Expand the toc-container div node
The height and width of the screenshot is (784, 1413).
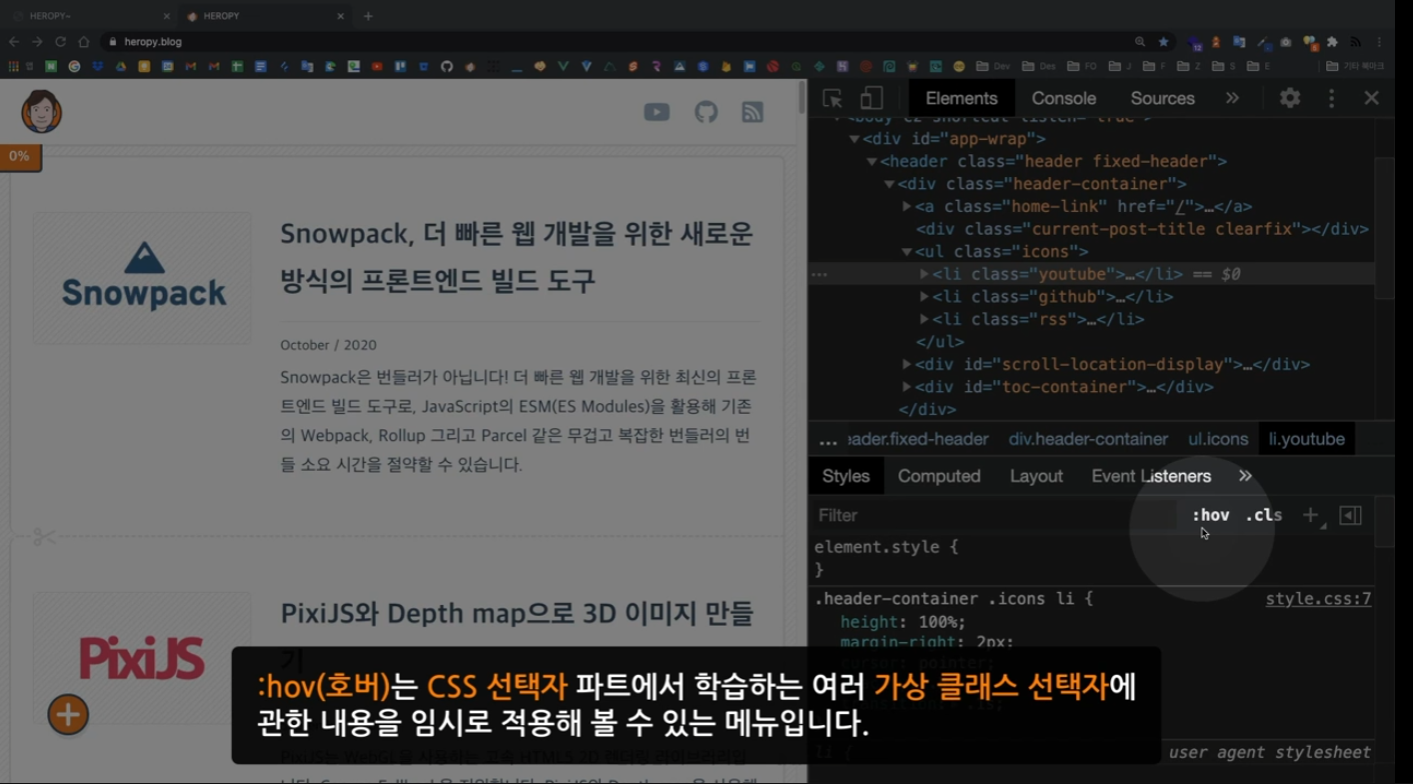(907, 387)
